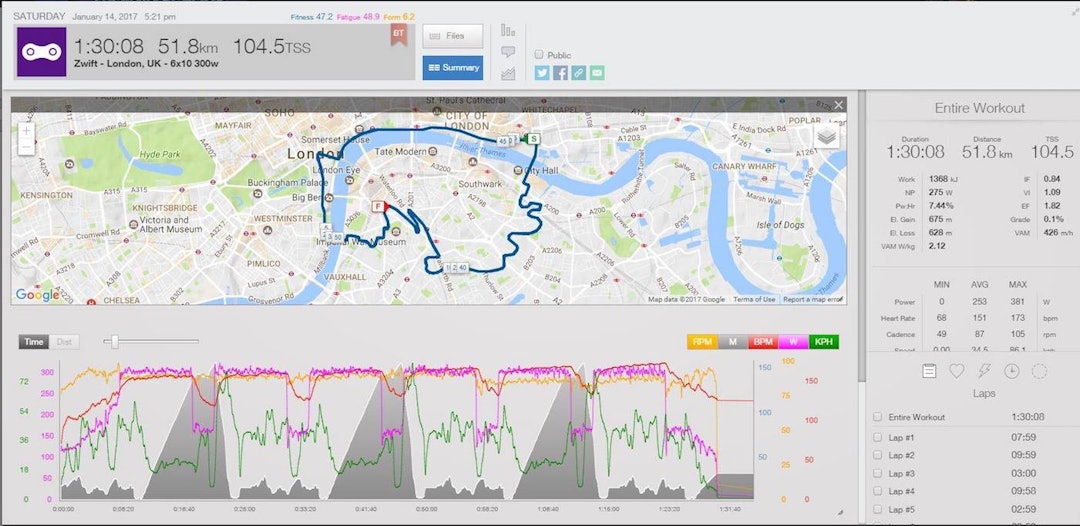Screen dimensions: 1080x526
Task: Show peak durations clock icon
Action: 1012,371
